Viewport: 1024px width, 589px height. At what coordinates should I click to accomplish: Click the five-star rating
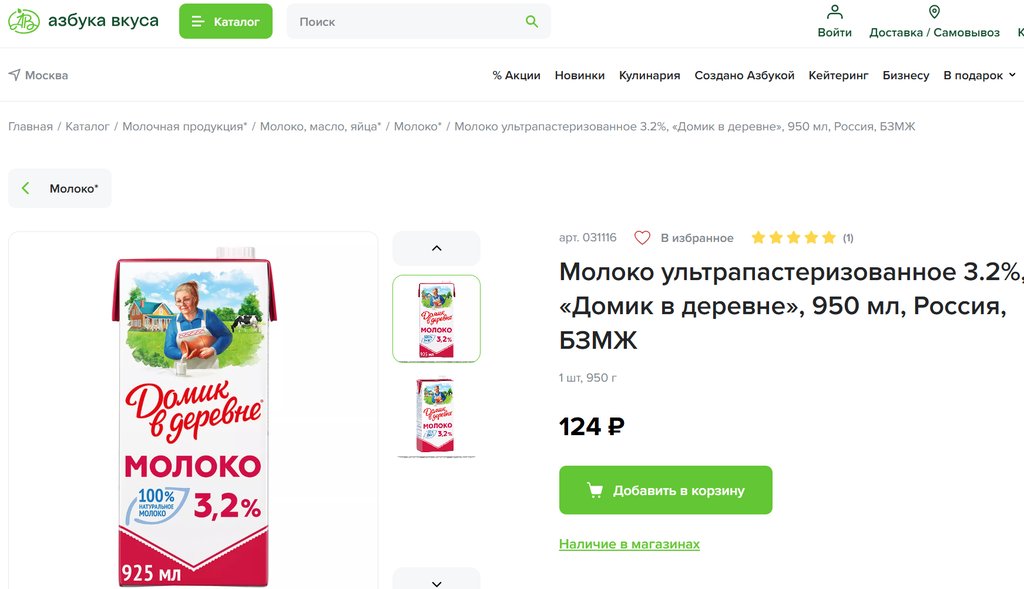tap(793, 238)
